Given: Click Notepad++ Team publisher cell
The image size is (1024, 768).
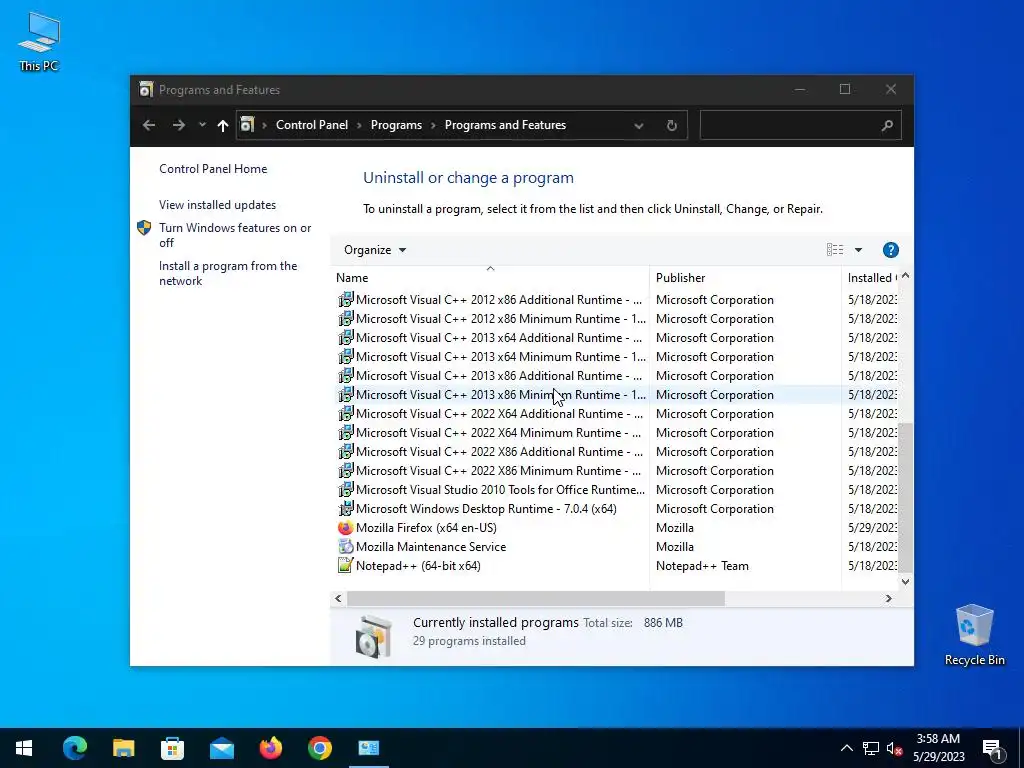Looking at the screenshot, I should point(702,566).
